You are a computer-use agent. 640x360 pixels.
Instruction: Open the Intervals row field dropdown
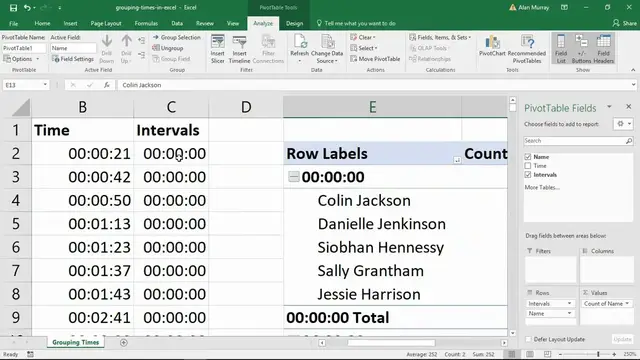tap(569, 304)
